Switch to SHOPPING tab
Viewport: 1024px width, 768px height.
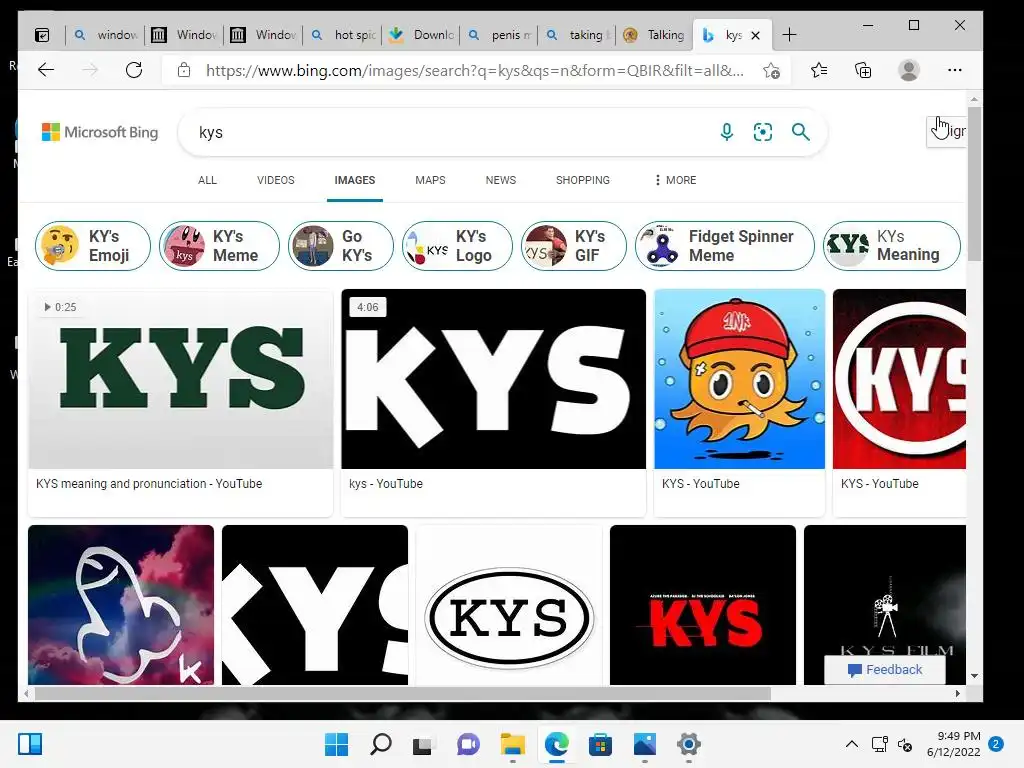pyautogui.click(x=583, y=180)
